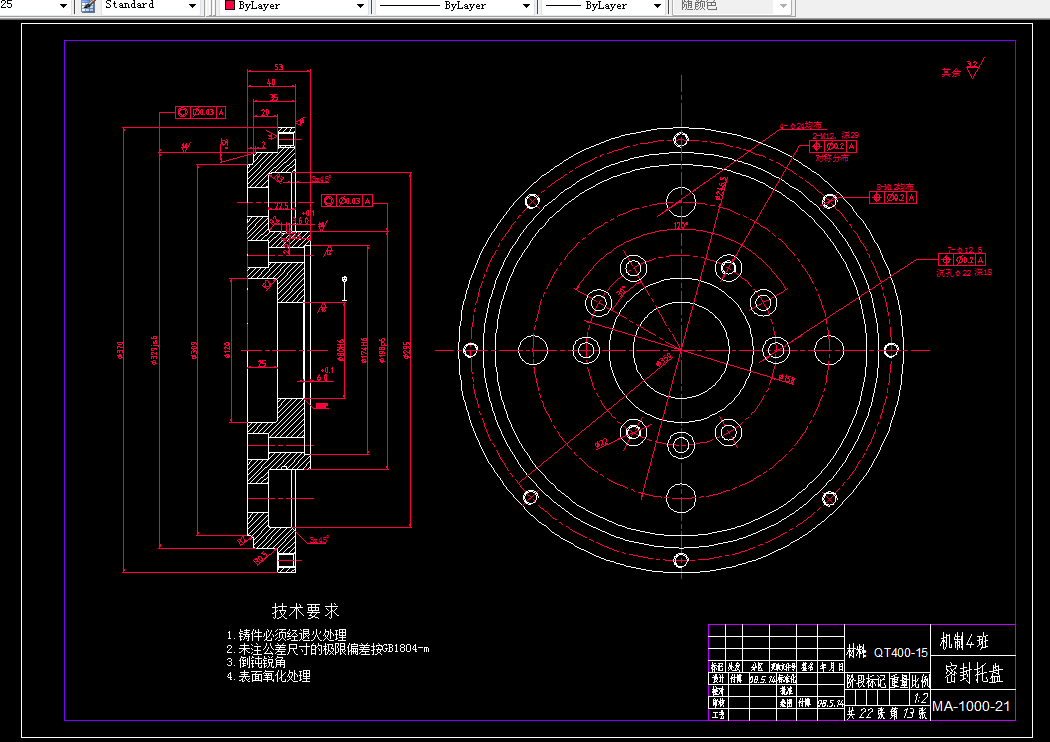Open the table style manager icon
The height and width of the screenshot is (742, 1050).
[88, 6]
